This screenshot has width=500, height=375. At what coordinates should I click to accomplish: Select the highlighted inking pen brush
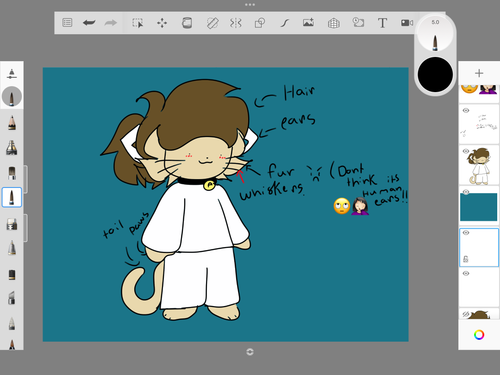12,197
